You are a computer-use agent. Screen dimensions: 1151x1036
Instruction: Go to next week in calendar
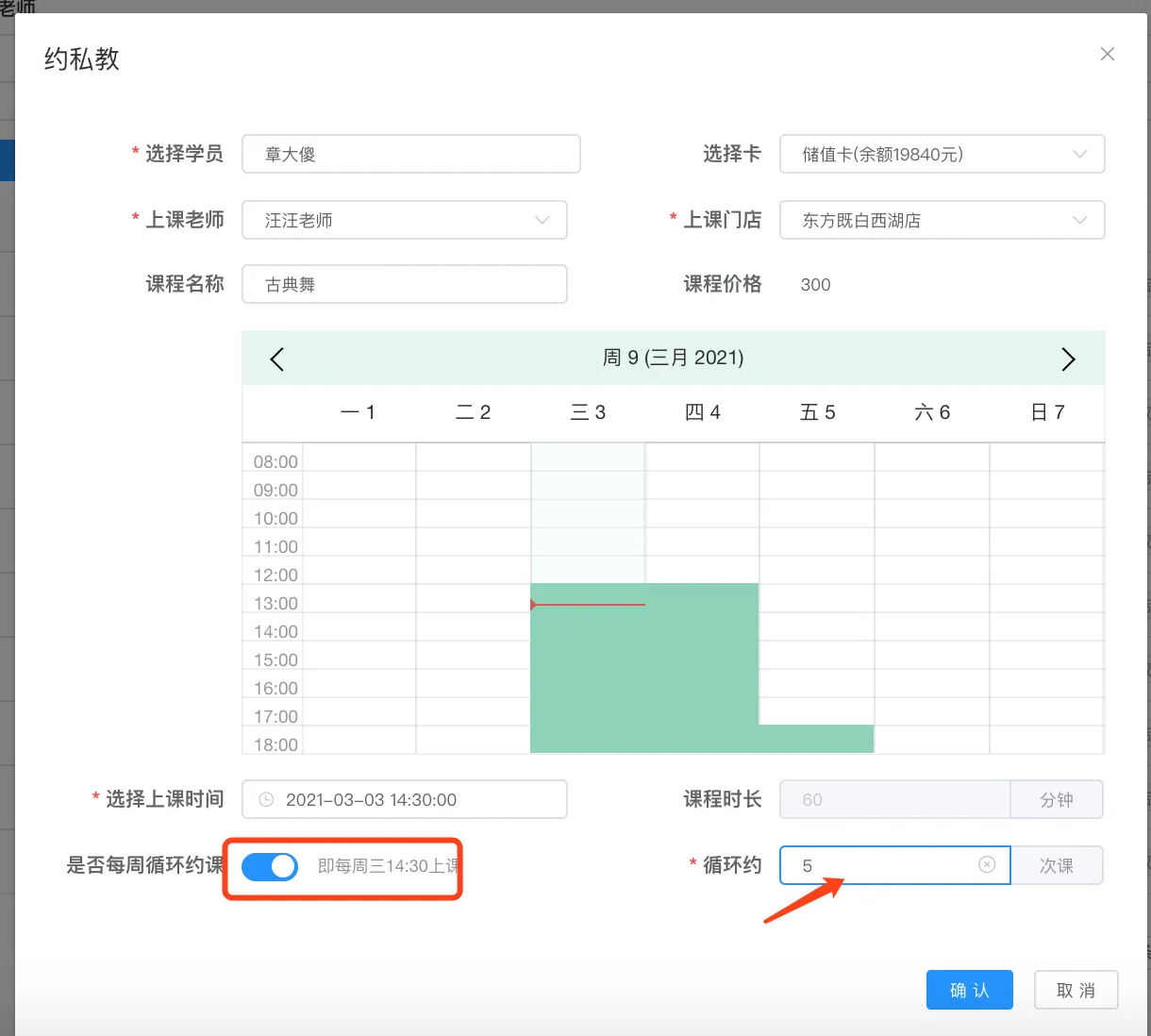point(1068,359)
